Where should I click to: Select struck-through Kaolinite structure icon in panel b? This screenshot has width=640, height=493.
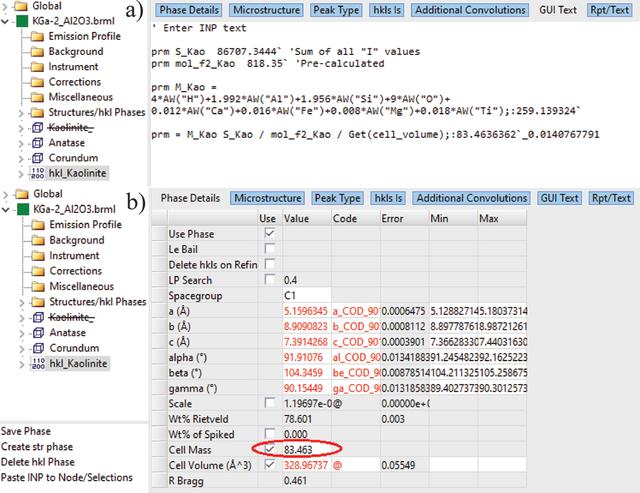[38, 317]
